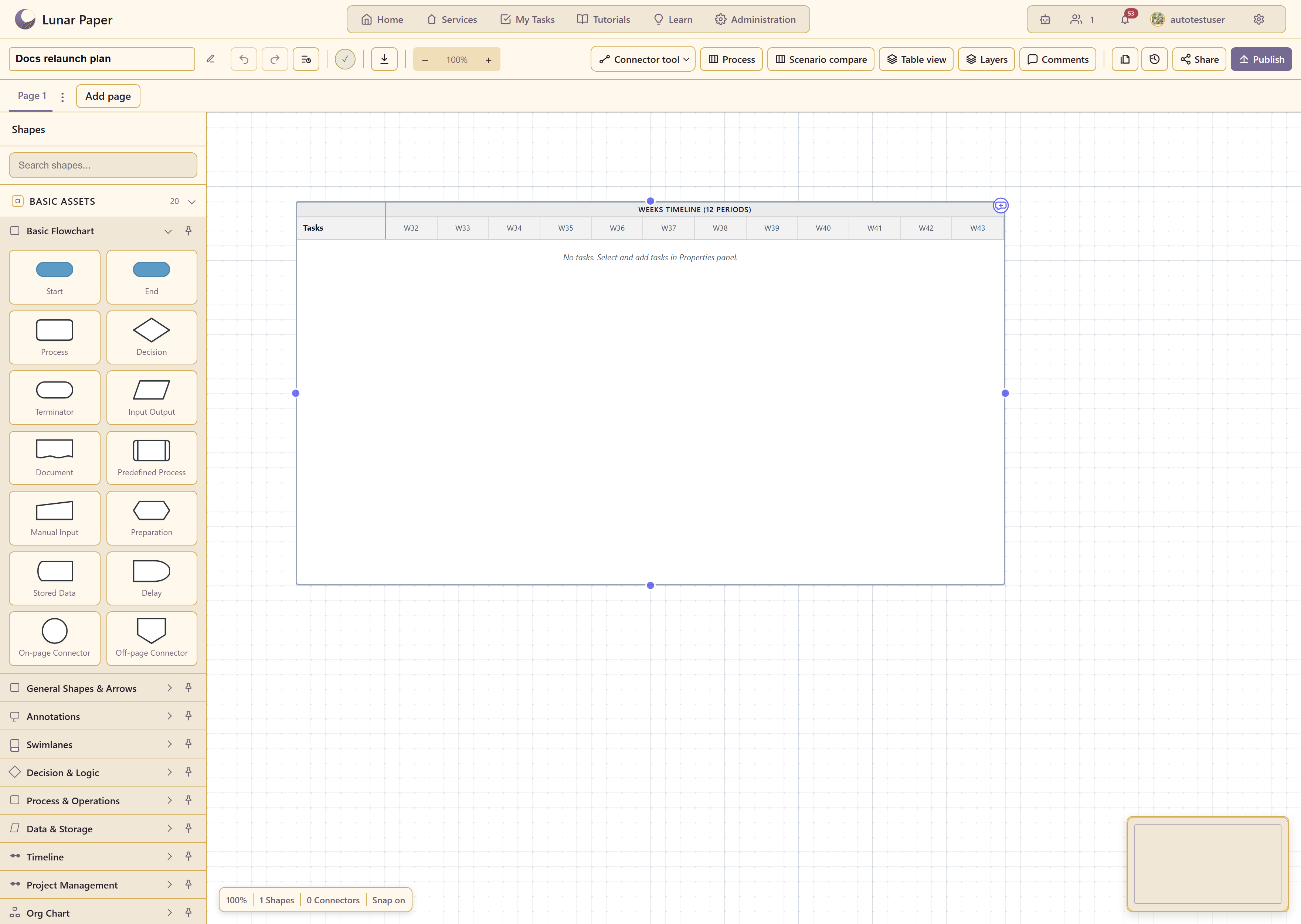Go to Administration menu item
This screenshot has height=924, width=1301.
click(x=755, y=19)
